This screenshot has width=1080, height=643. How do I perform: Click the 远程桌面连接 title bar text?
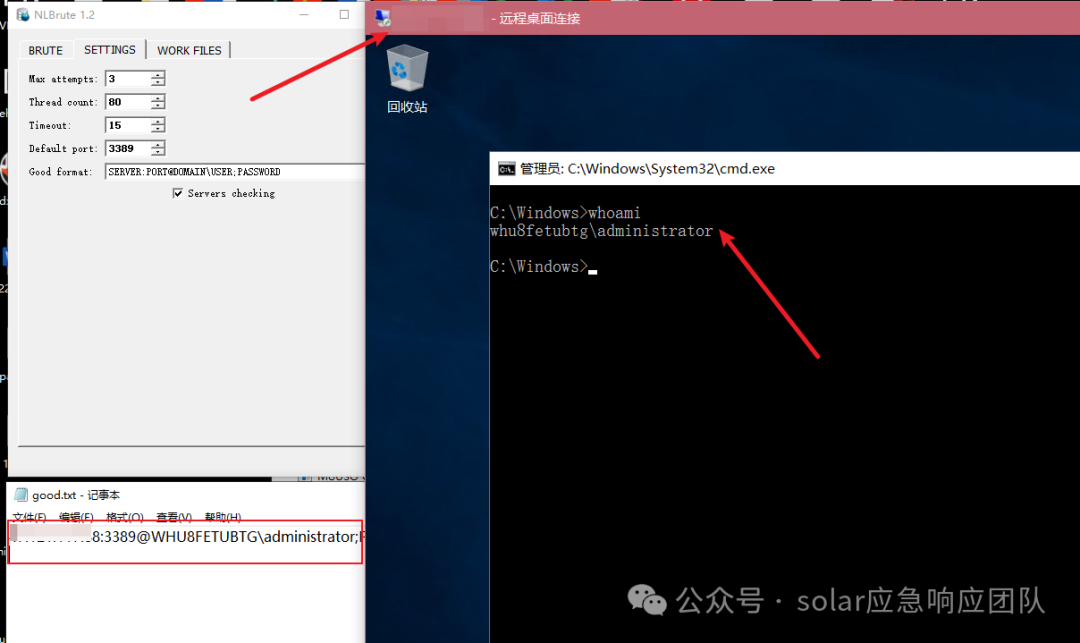[x=539, y=19]
